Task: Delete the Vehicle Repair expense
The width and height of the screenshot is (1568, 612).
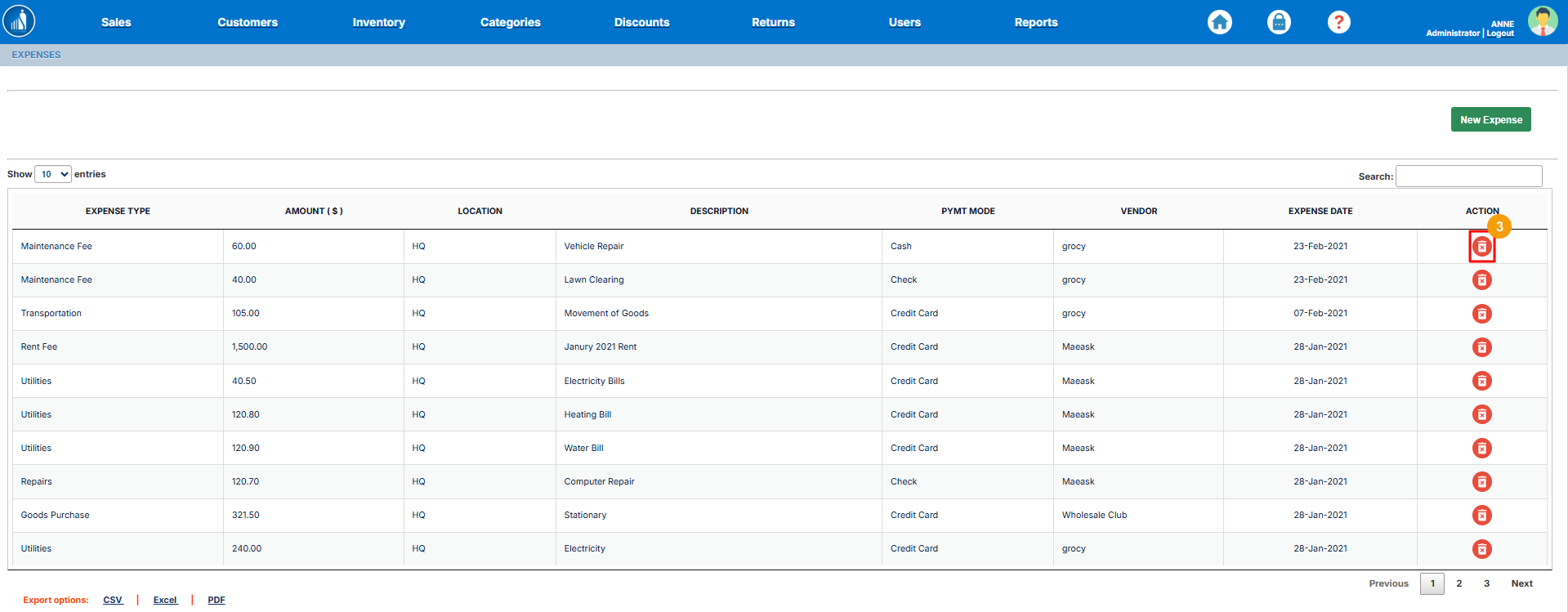Action: (x=1481, y=247)
